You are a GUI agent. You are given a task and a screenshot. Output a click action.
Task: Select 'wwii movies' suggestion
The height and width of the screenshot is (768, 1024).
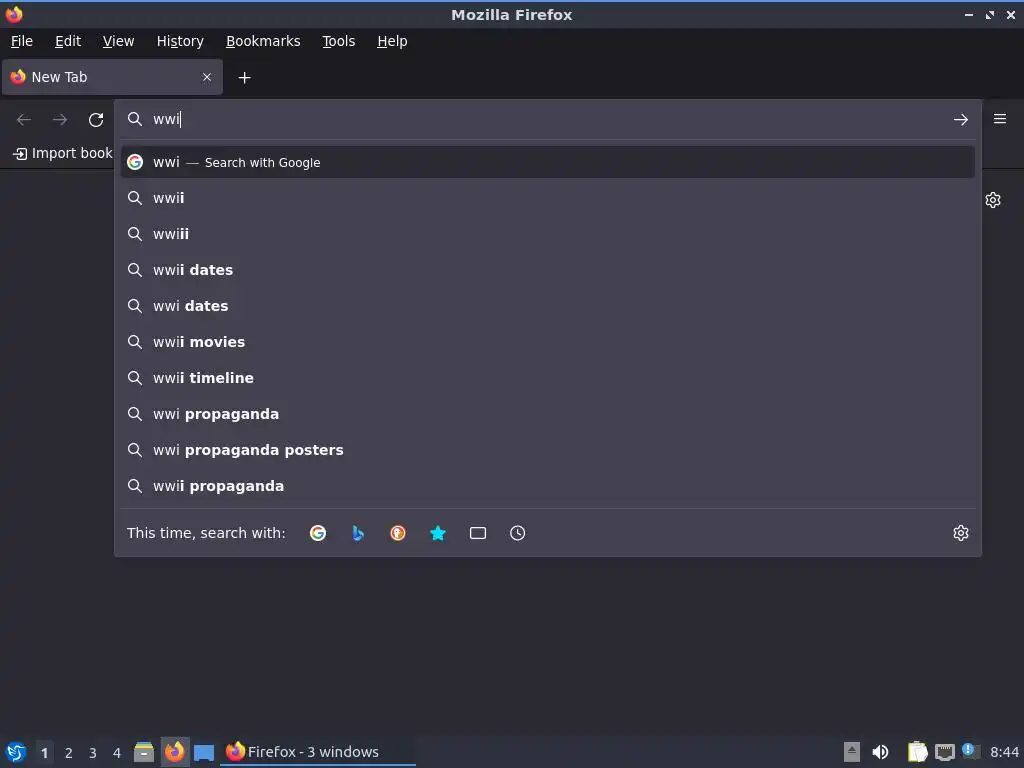pos(547,342)
